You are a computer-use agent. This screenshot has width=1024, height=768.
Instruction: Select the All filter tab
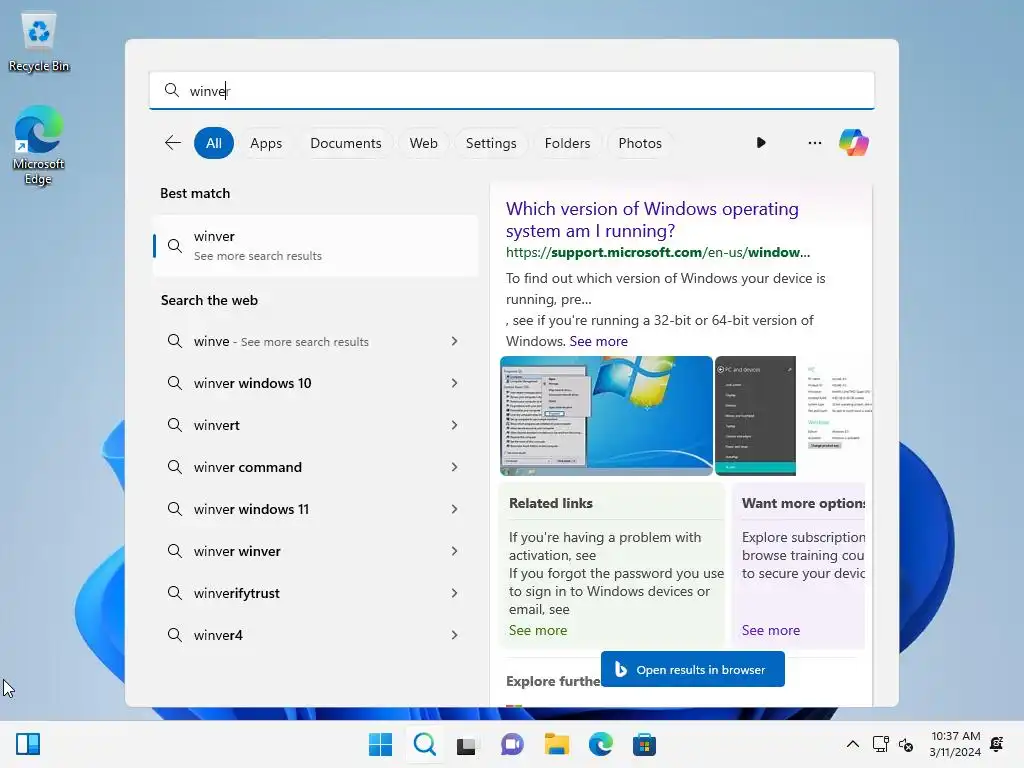[x=214, y=143]
